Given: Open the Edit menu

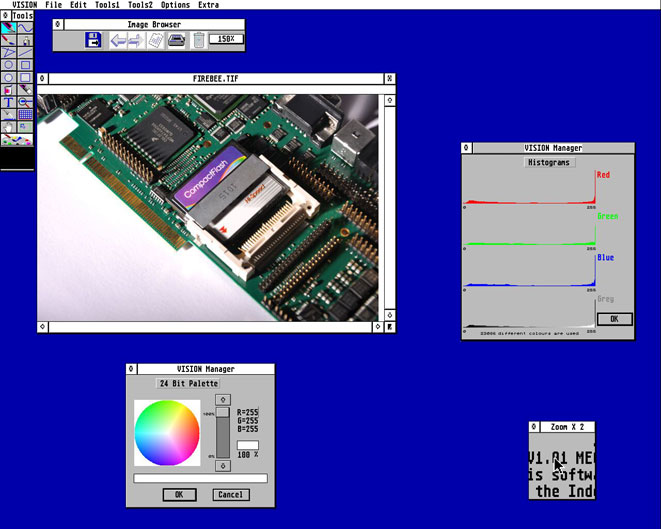Looking at the screenshot, I should 78,5.
